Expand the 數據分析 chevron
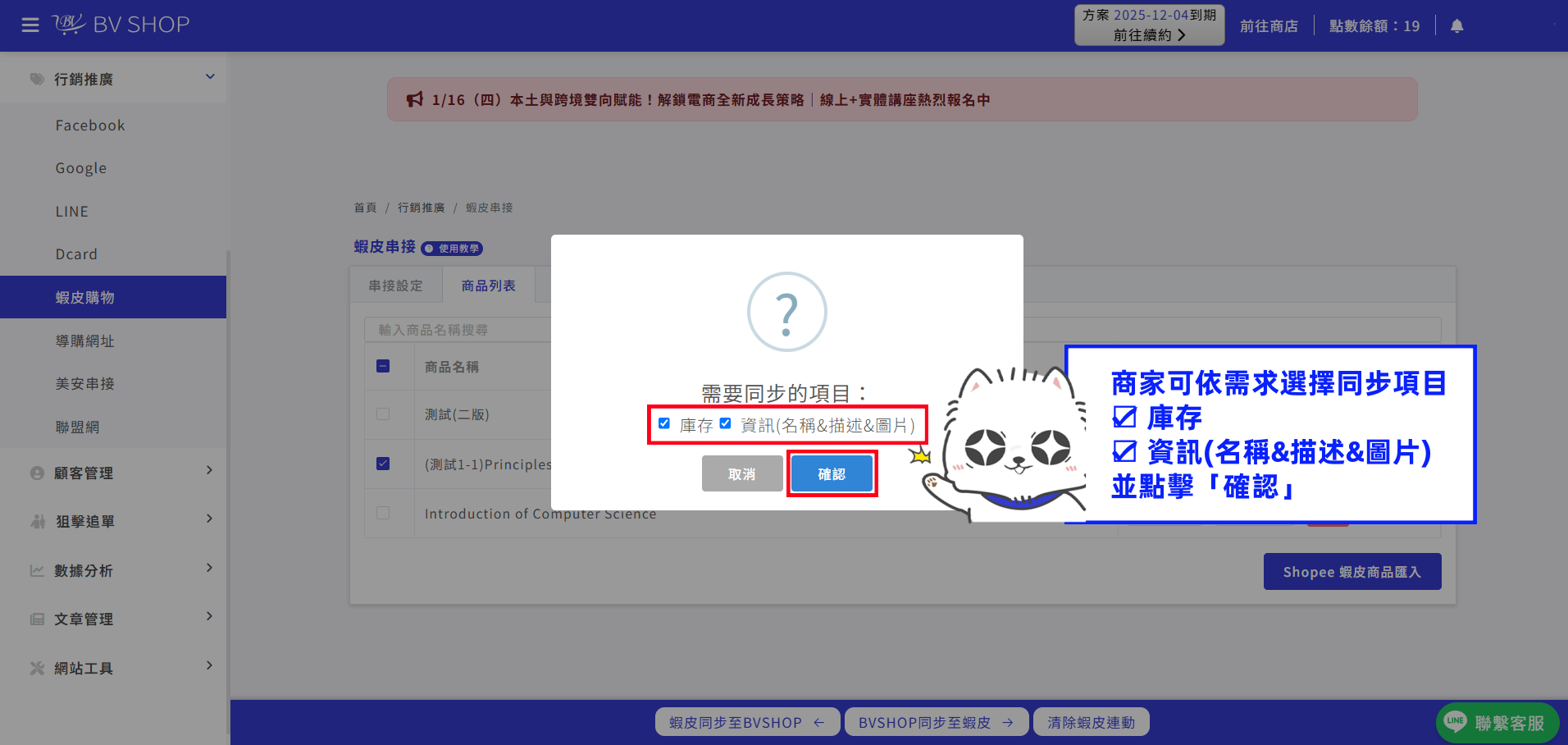This screenshot has height=745, width=1568. (210, 568)
